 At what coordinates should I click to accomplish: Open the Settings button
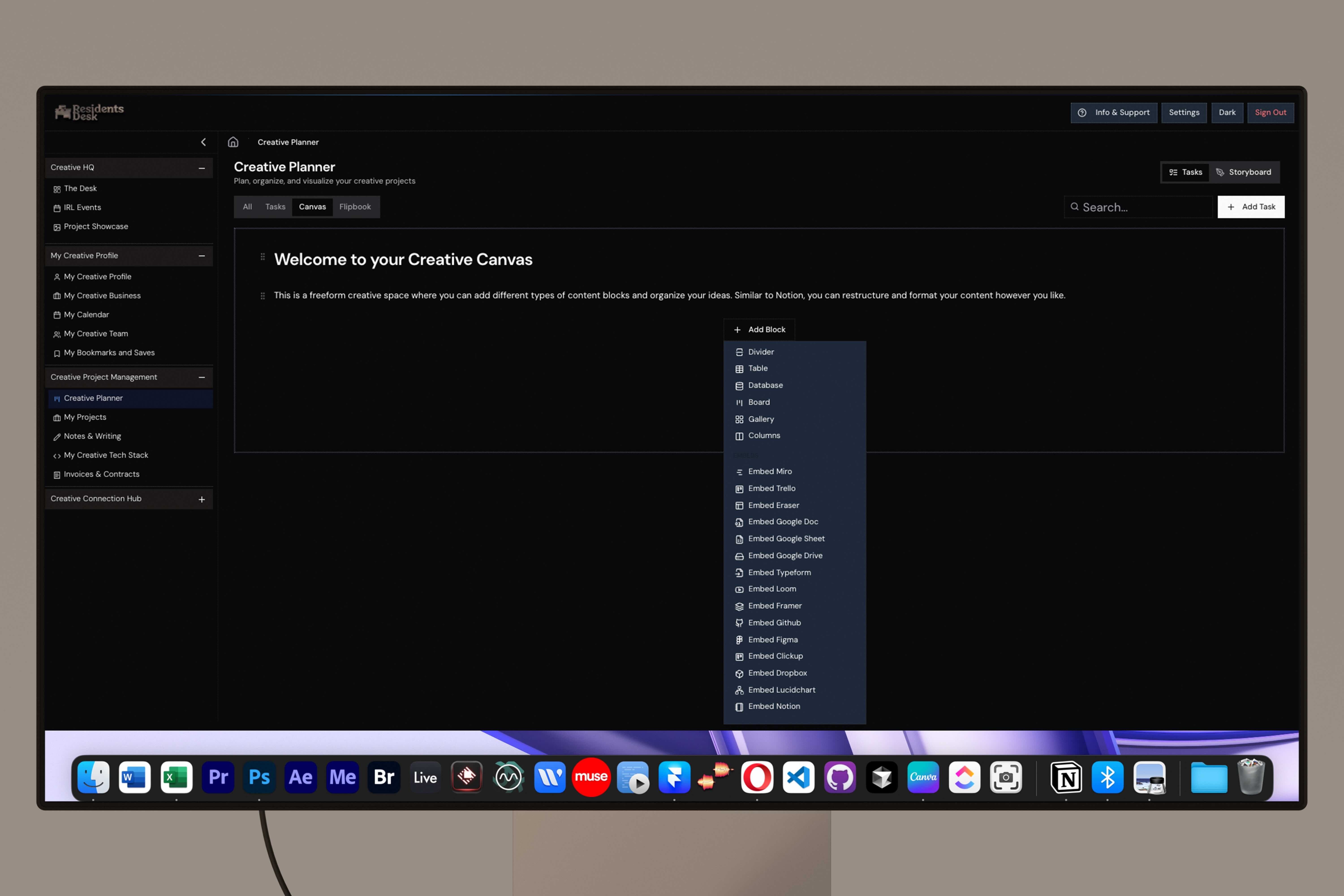[x=1184, y=113]
